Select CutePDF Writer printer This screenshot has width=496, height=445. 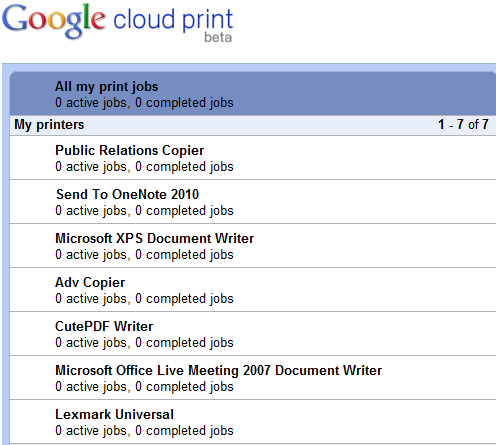coord(253,334)
